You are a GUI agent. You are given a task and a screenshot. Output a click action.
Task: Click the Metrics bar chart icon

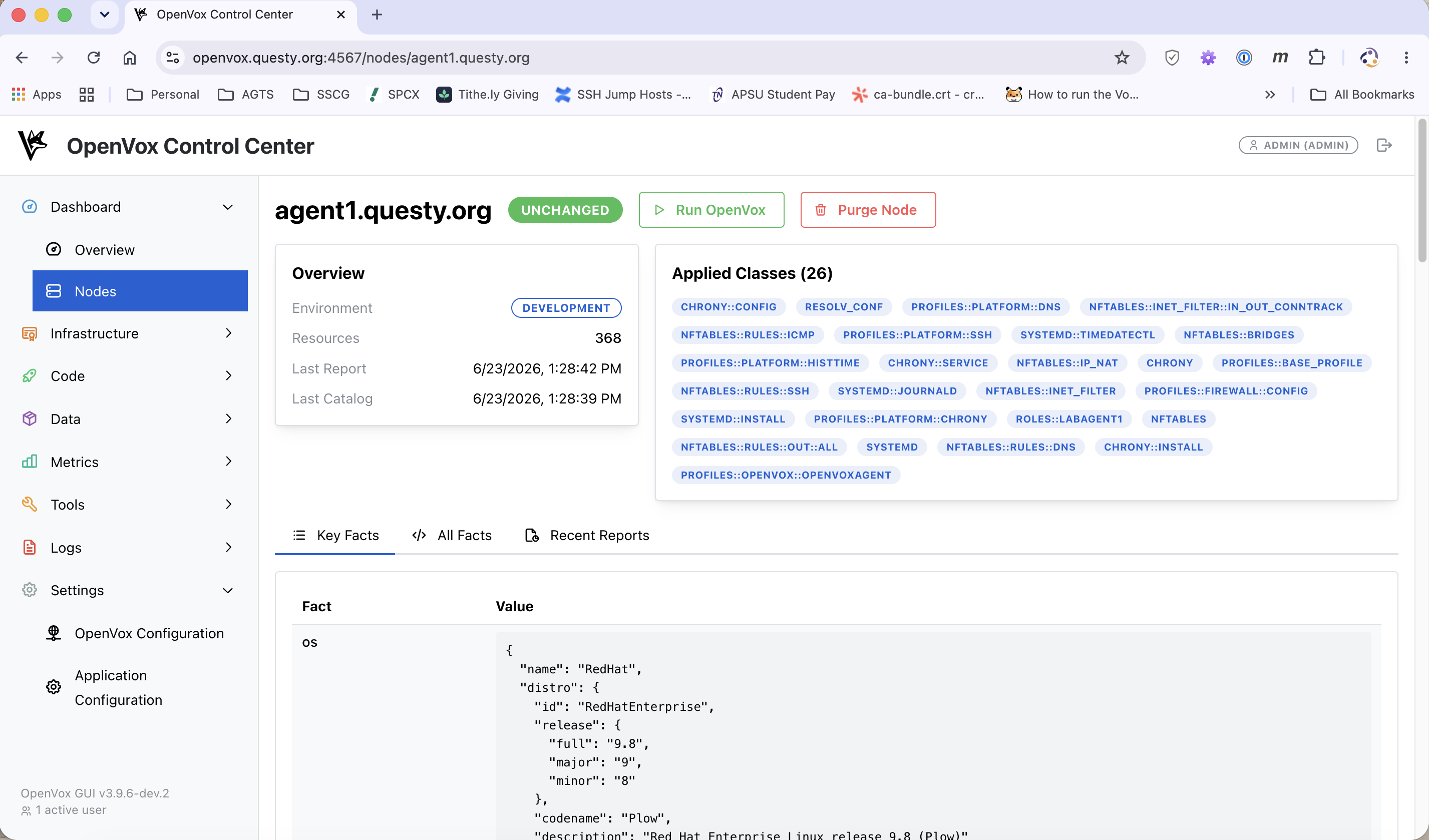coord(30,462)
